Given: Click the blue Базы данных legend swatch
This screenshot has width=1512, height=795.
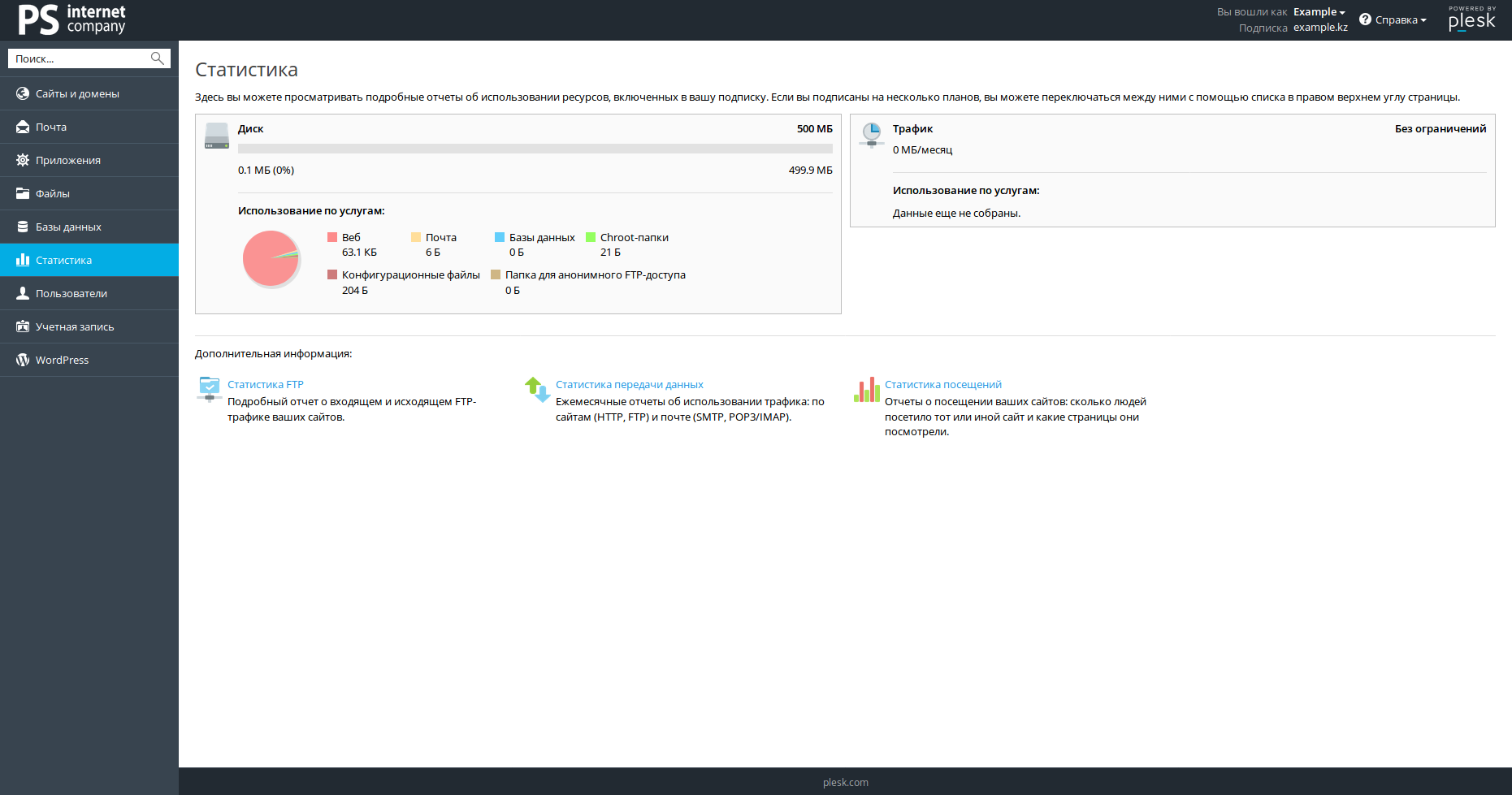Looking at the screenshot, I should 500,237.
